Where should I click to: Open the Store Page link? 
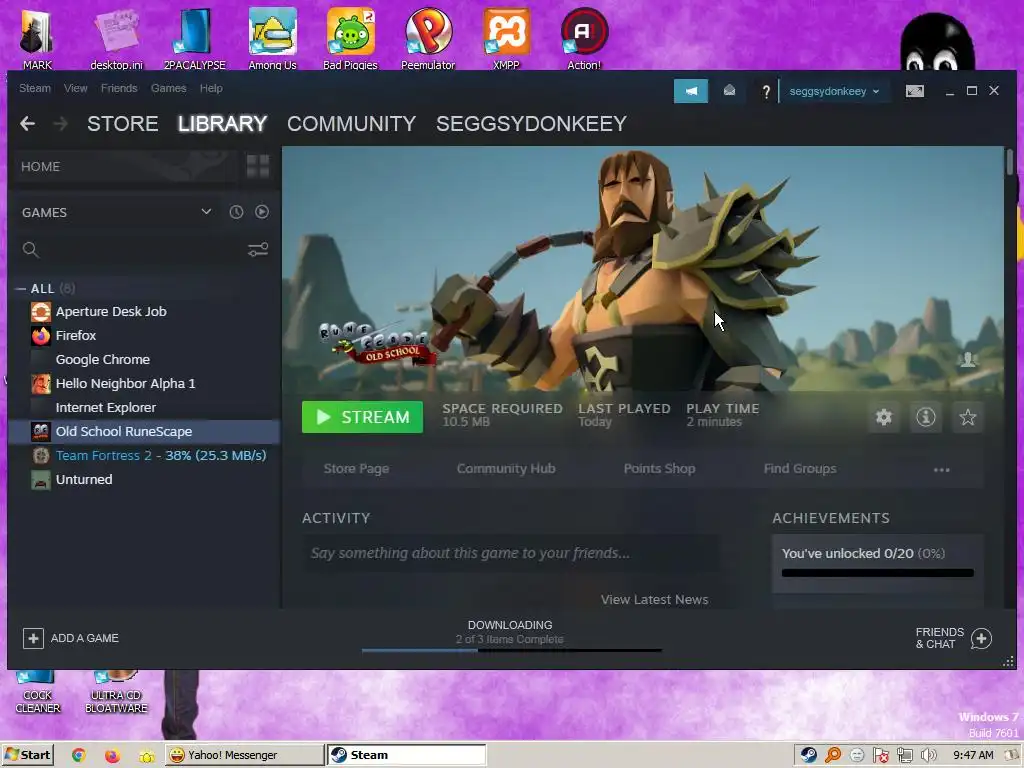[x=356, y=468]
